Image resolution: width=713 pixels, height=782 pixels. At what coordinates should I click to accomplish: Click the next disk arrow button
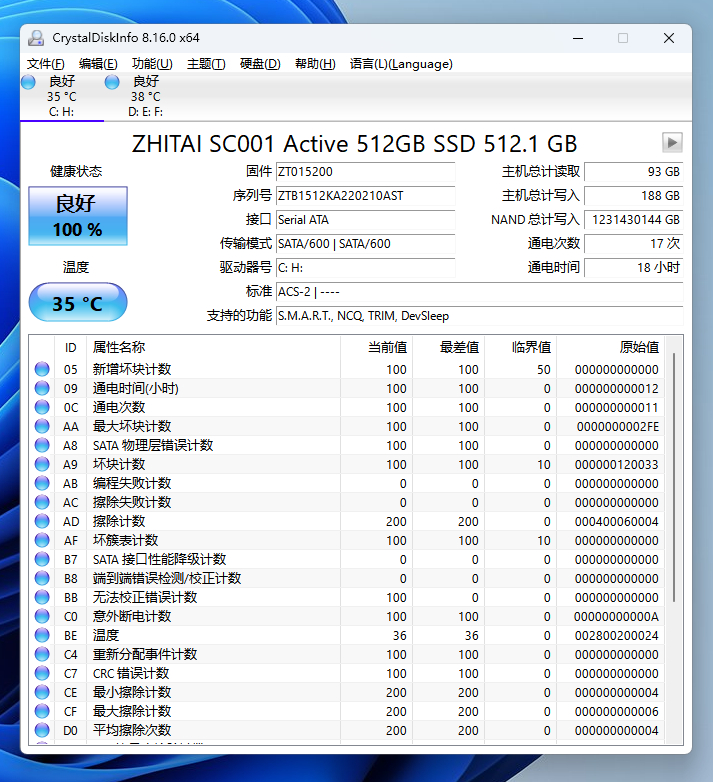point(672,143)
